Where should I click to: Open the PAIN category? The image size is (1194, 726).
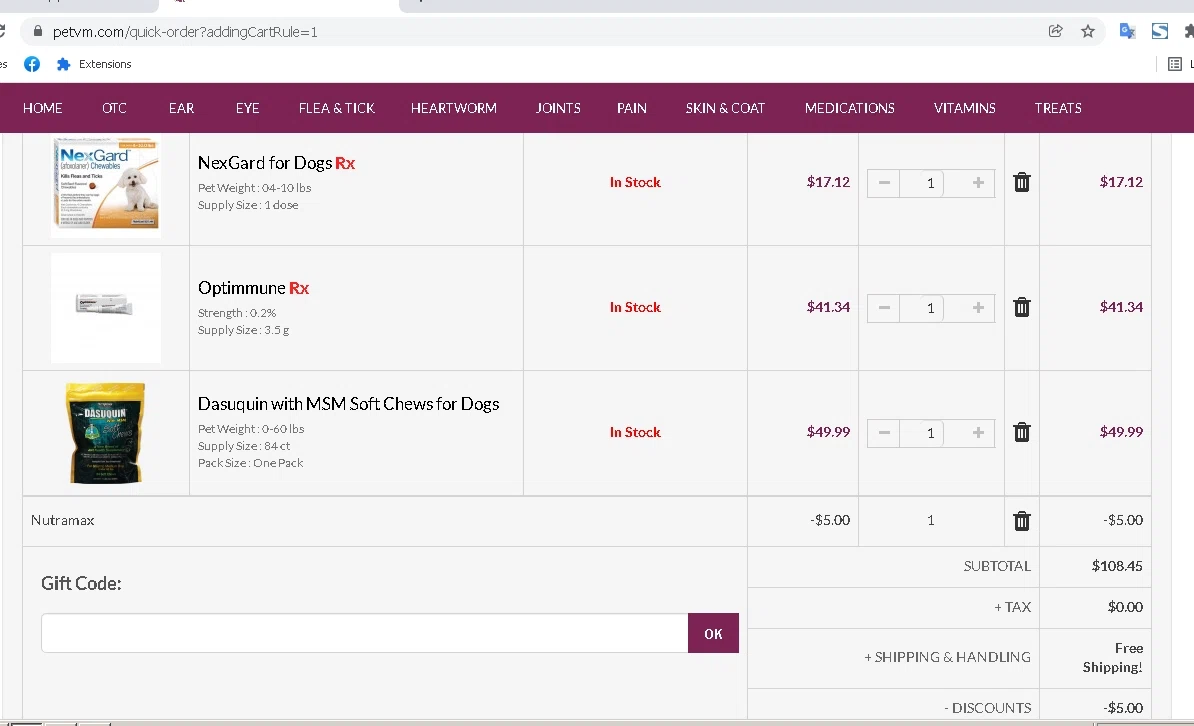pyautogui.click(x=632, y=108)
